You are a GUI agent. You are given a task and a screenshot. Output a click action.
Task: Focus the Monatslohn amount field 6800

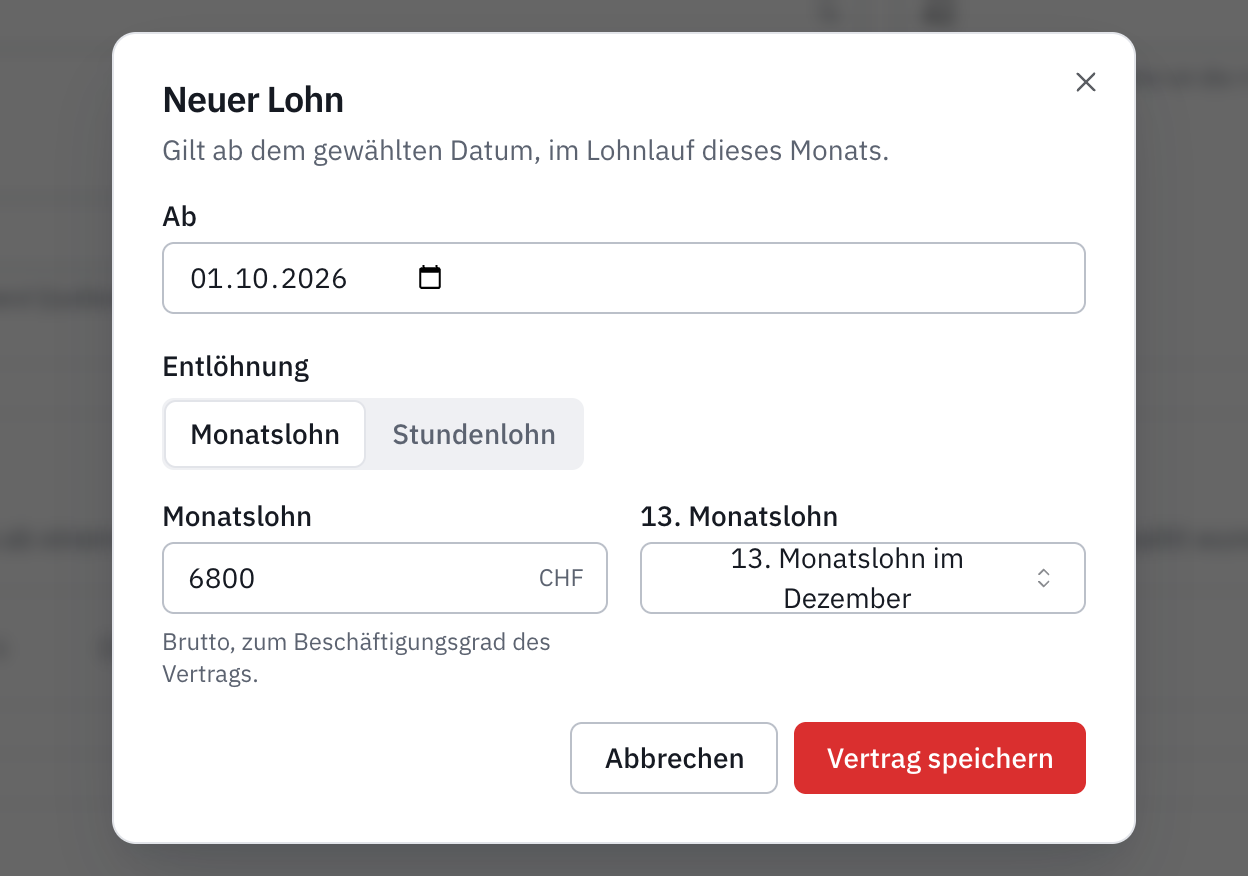tap(385, 578)
